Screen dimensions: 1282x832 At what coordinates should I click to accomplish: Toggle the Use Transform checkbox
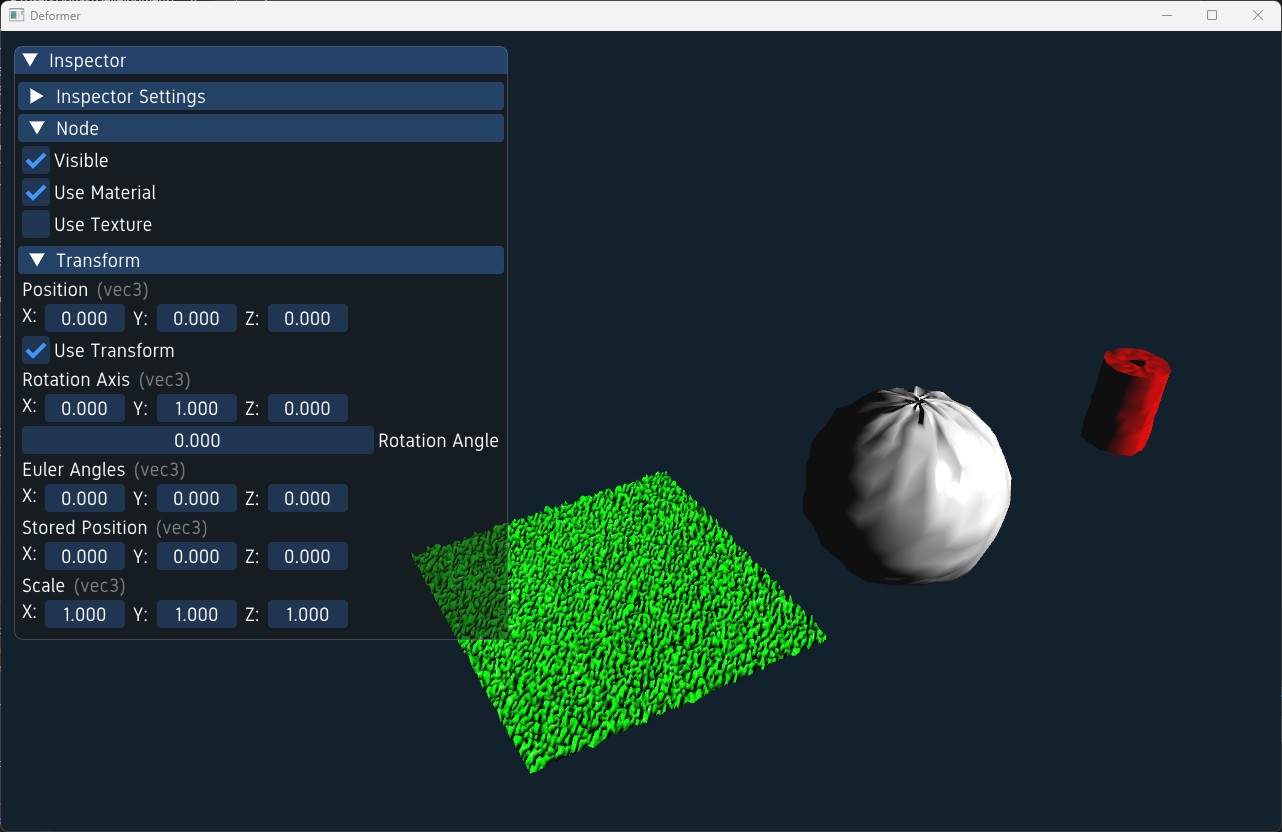point(36,351)
